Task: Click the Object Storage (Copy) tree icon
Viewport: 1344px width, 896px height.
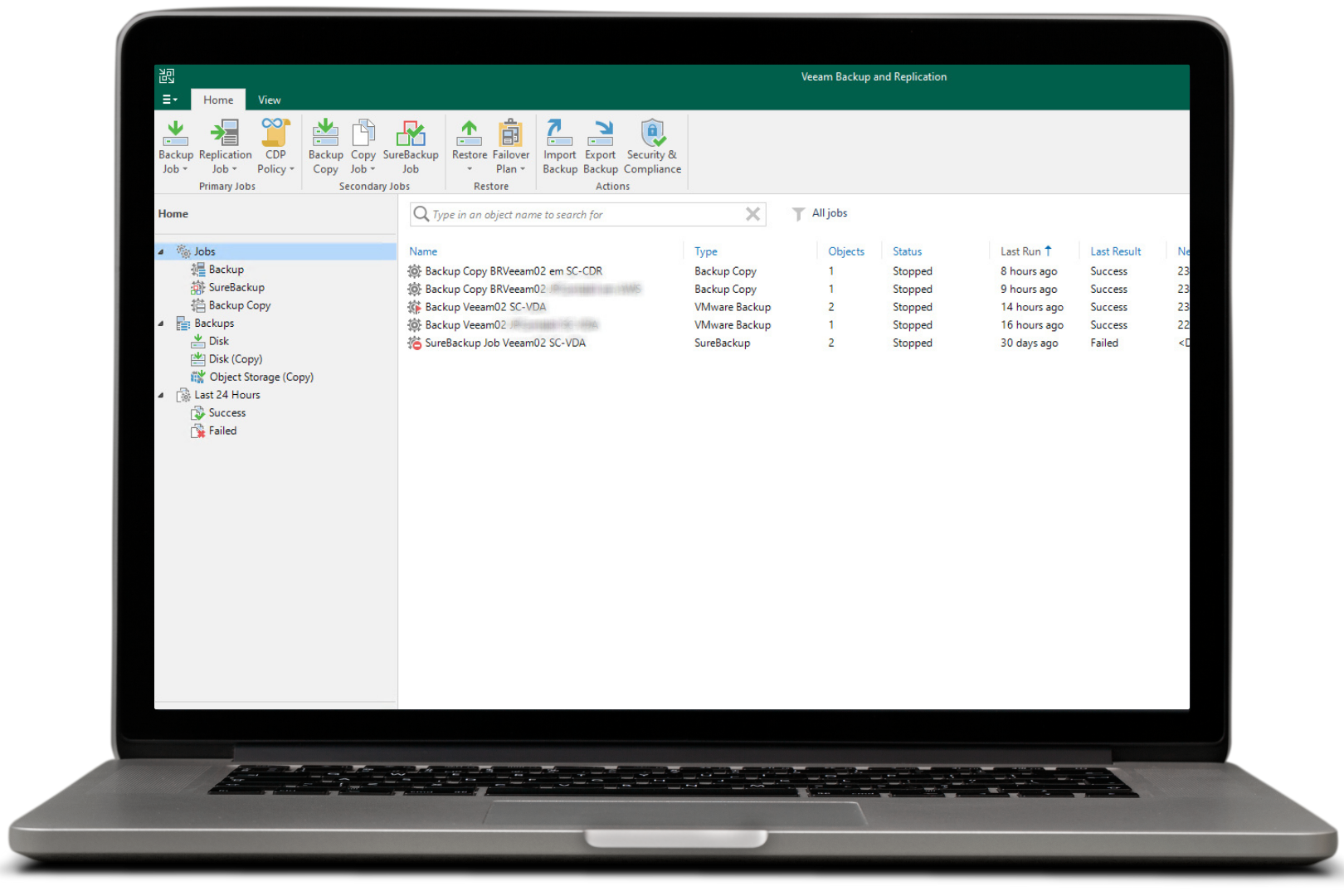Action: click(198, 377)
